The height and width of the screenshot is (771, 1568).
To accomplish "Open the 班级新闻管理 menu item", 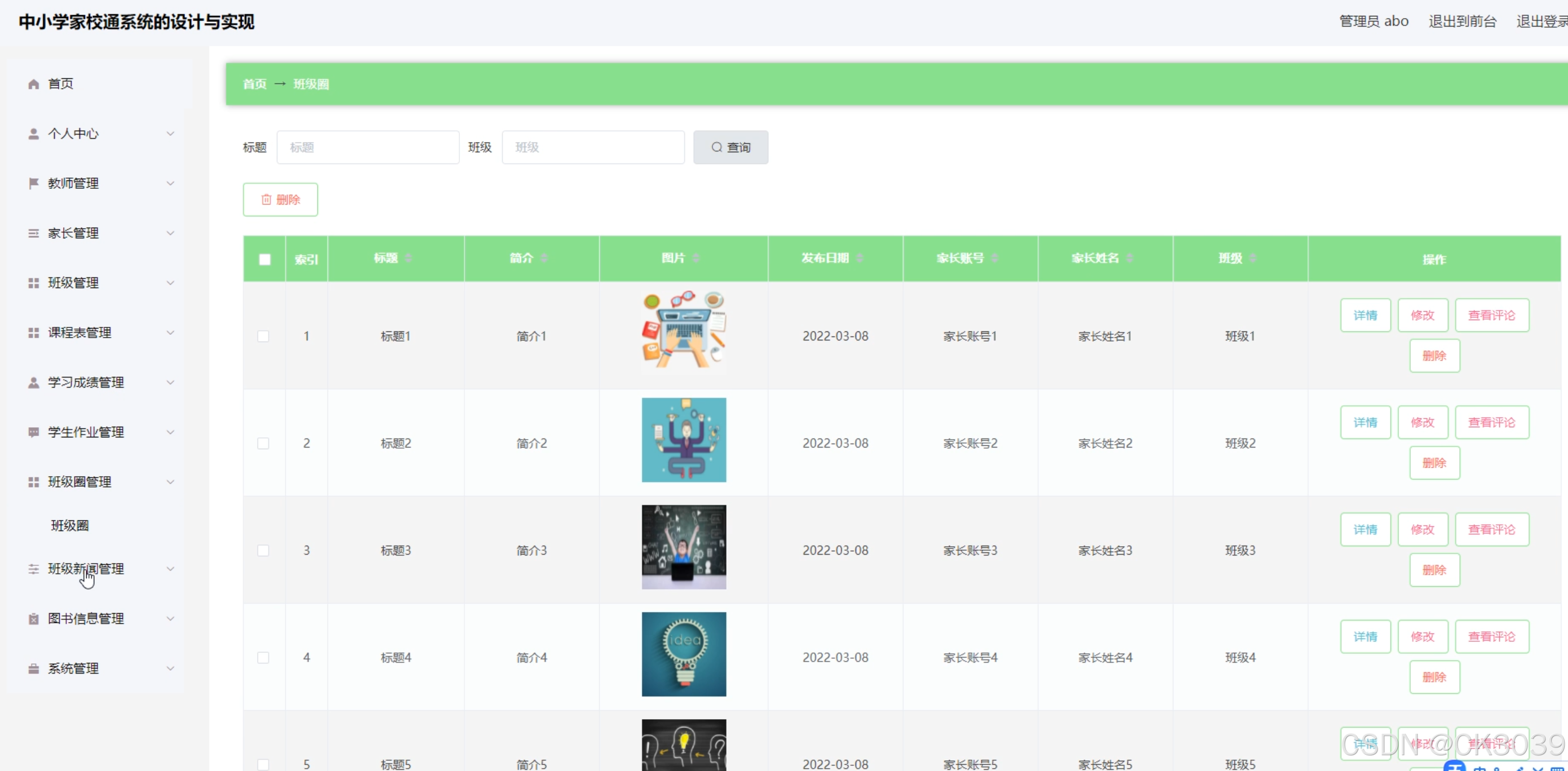I will [x=86, y=569].
